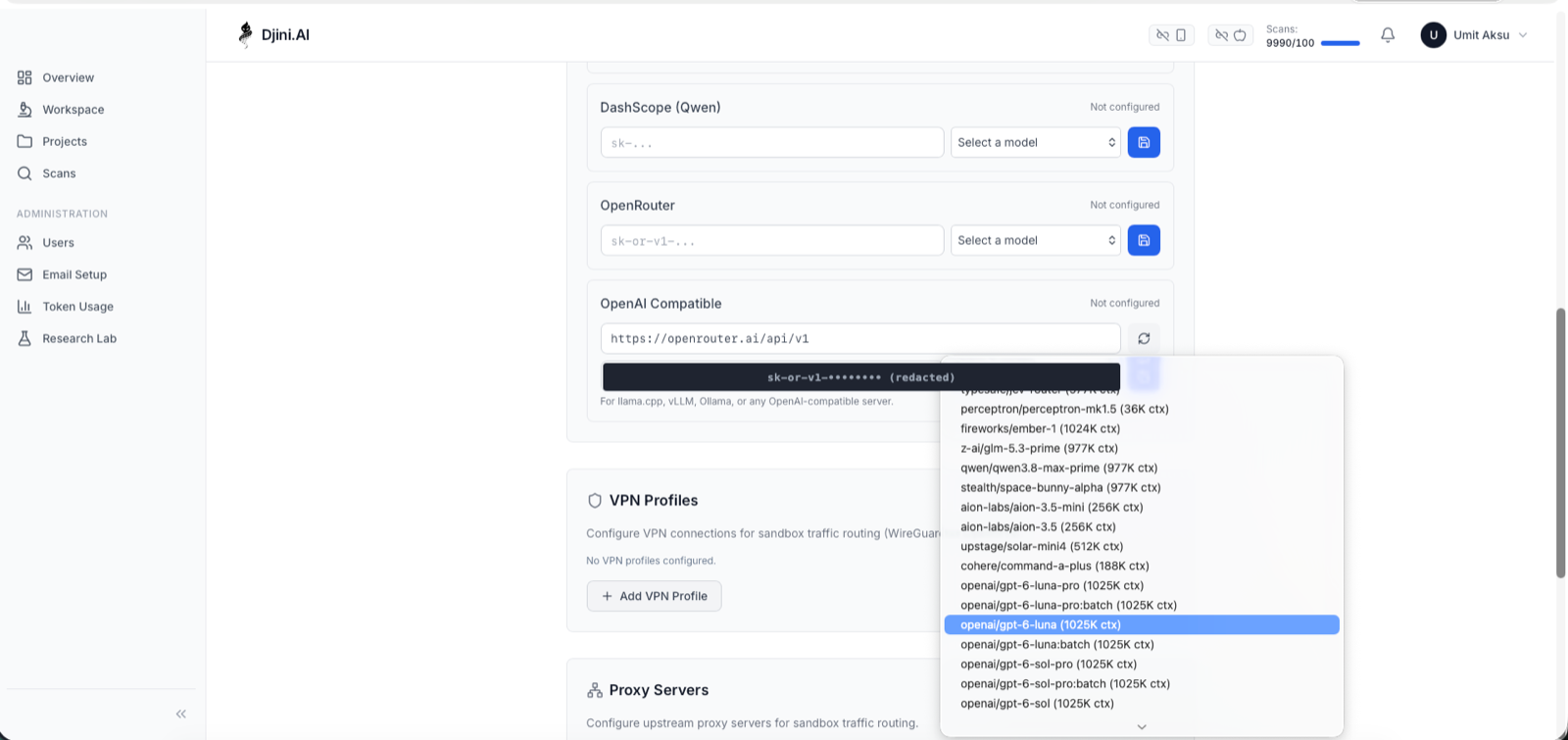Expand the Umit Aksu account menu

[x=1475, y=35]
